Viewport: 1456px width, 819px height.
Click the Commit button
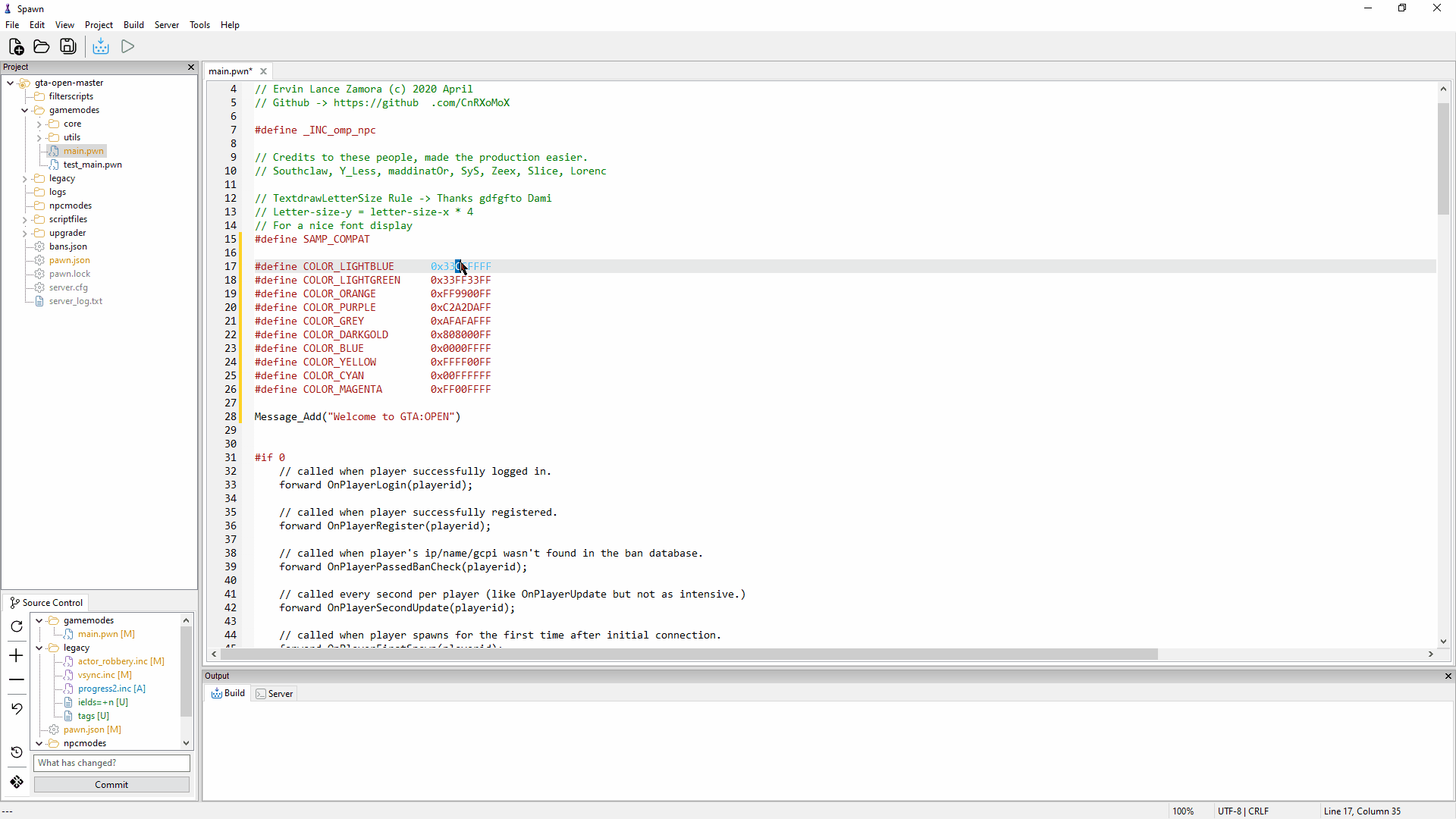(111, 785)
